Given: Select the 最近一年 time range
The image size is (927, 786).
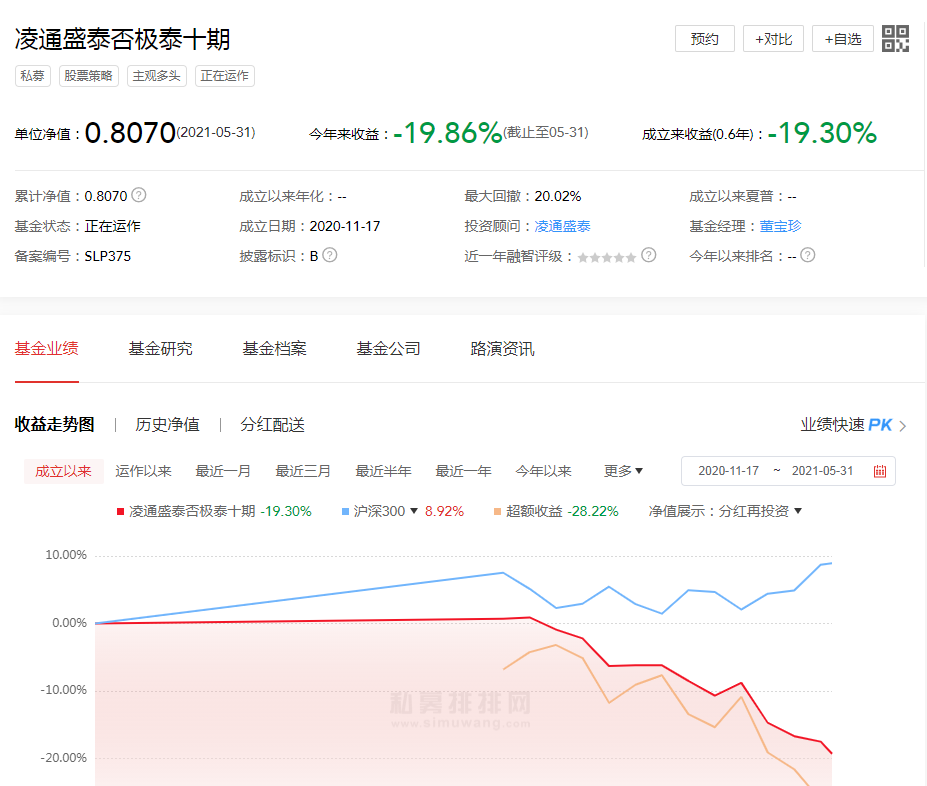Looking at the screenshot, I should 464,471.
